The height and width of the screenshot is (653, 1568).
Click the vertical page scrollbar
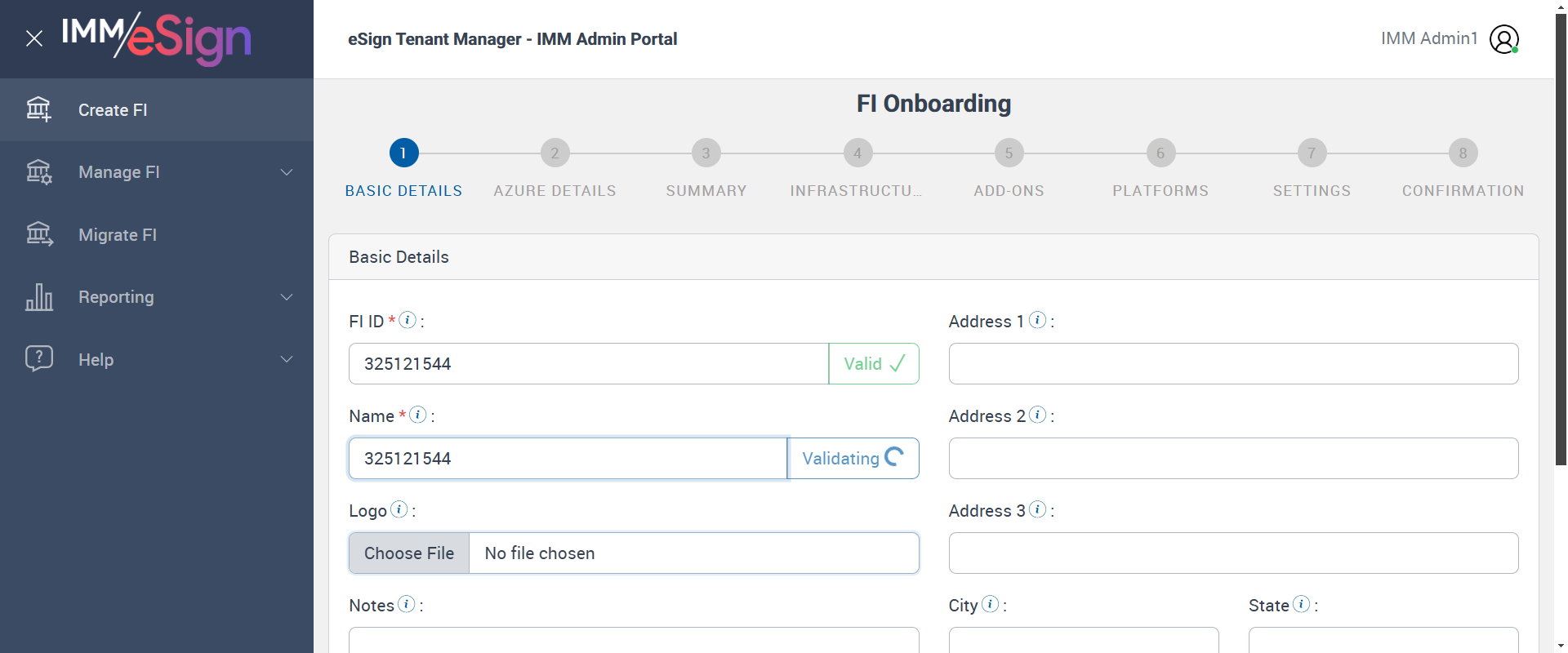coord(1561,245)
